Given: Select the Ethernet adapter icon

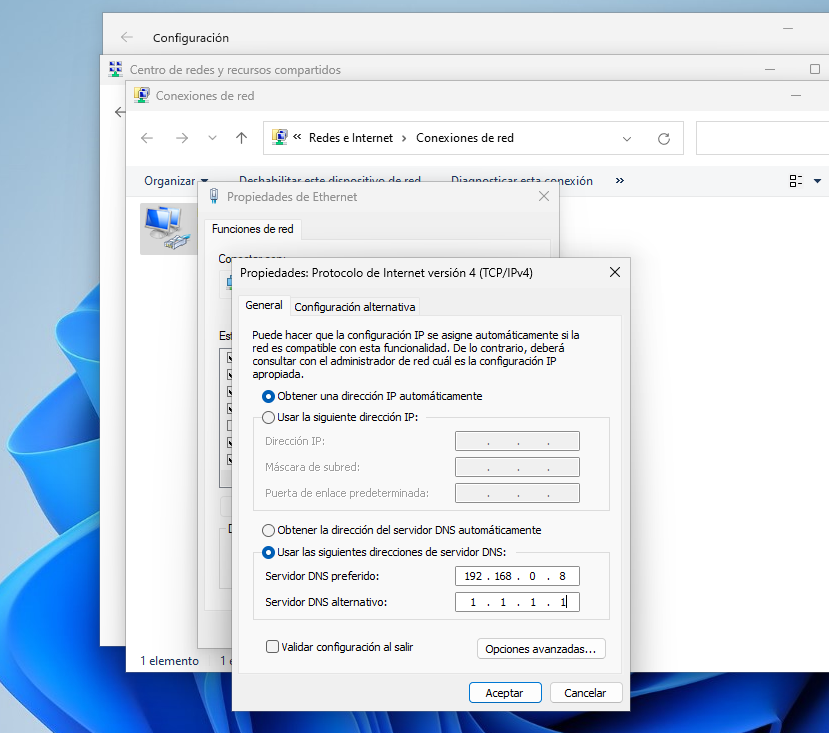Looking at the screenshot, I should click(x=167, y=228).
